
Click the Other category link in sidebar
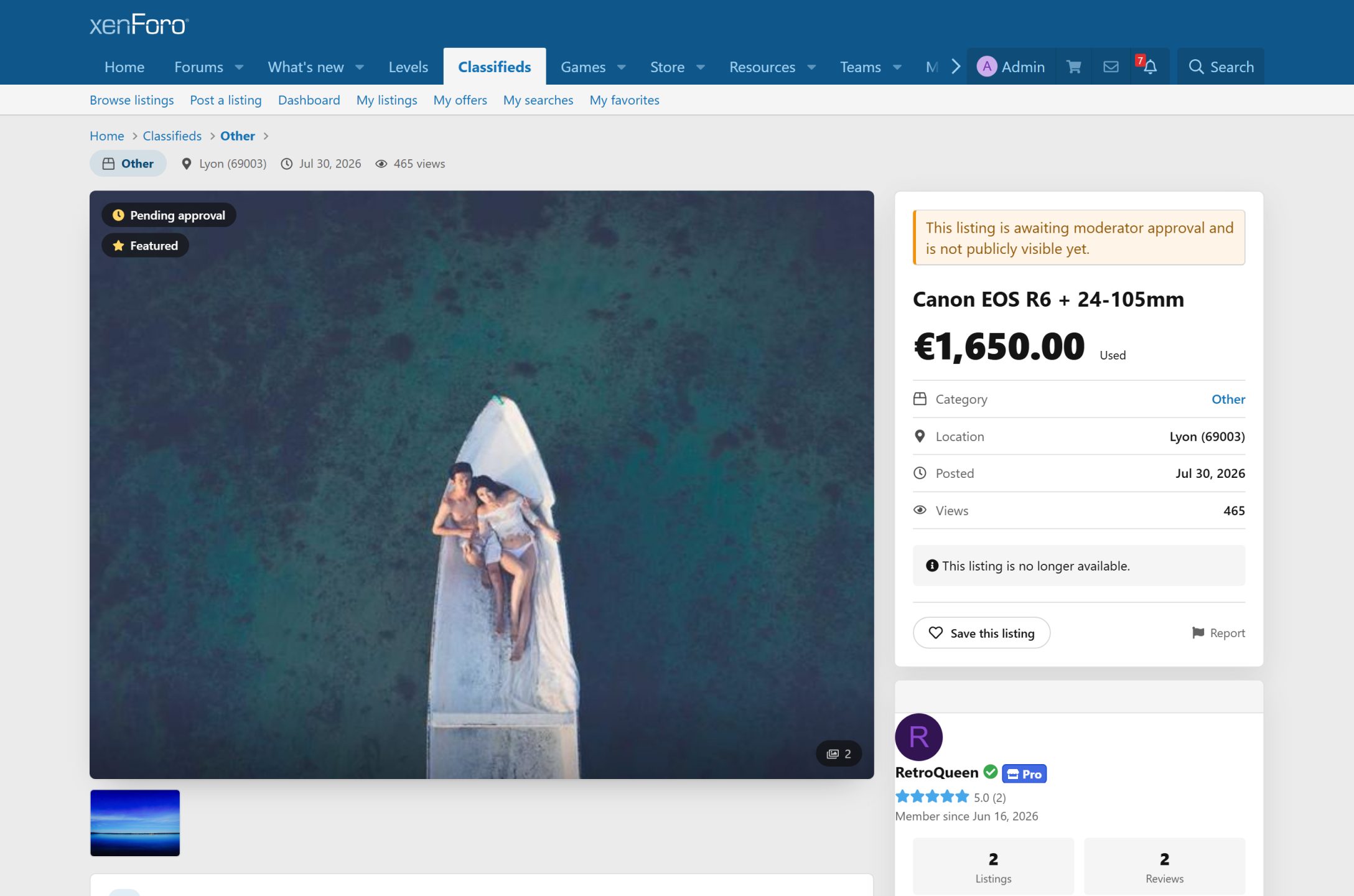[1228, 399]
